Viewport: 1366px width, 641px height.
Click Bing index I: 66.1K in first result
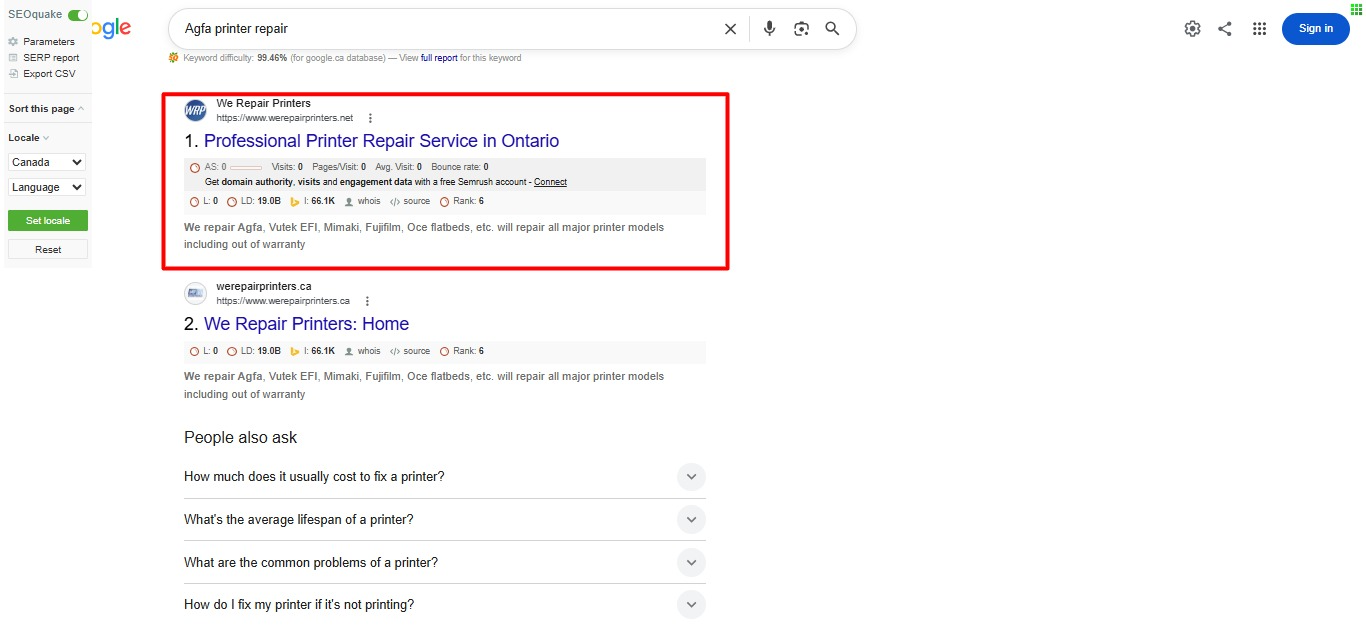tap(312, 201)
